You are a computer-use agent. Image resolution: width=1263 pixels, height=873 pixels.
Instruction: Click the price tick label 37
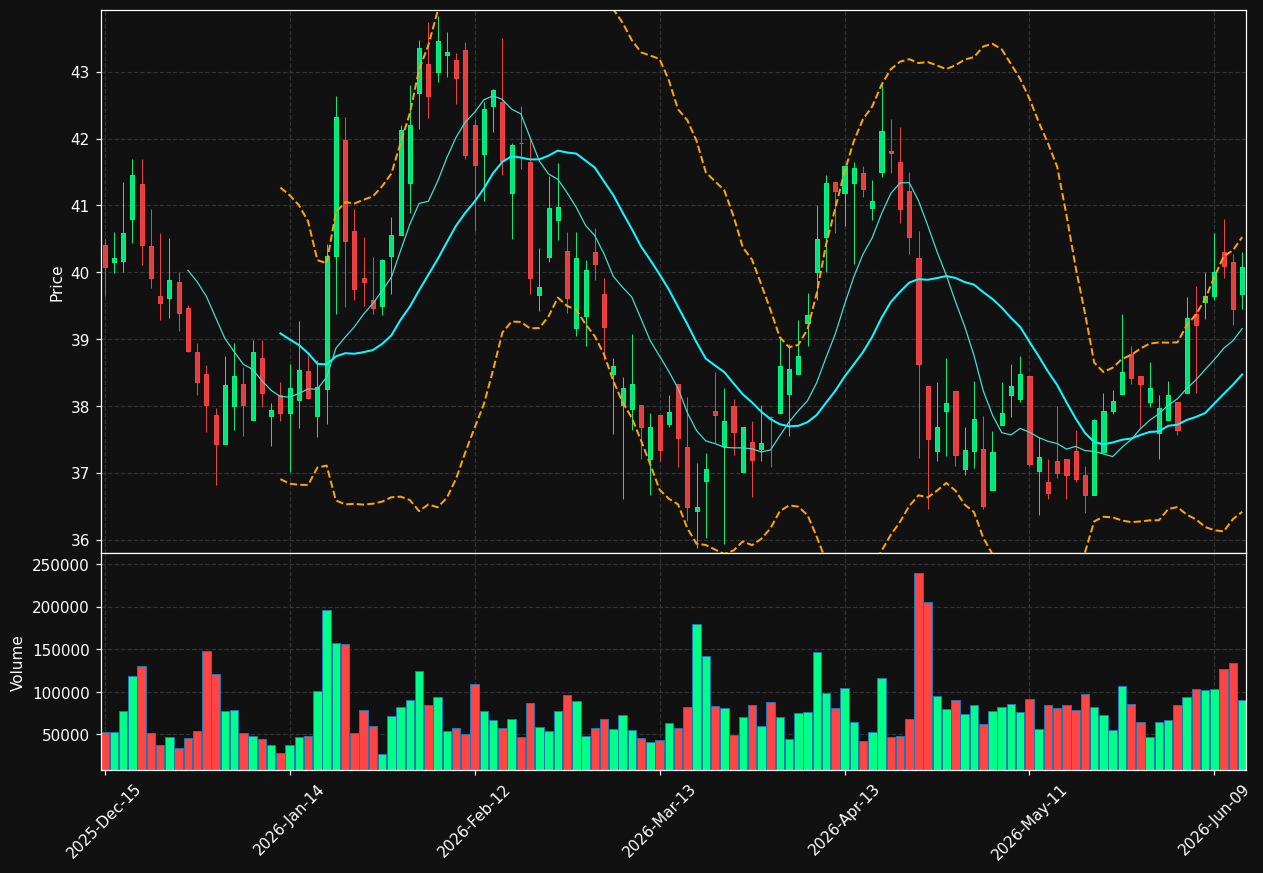click(81, 474)
